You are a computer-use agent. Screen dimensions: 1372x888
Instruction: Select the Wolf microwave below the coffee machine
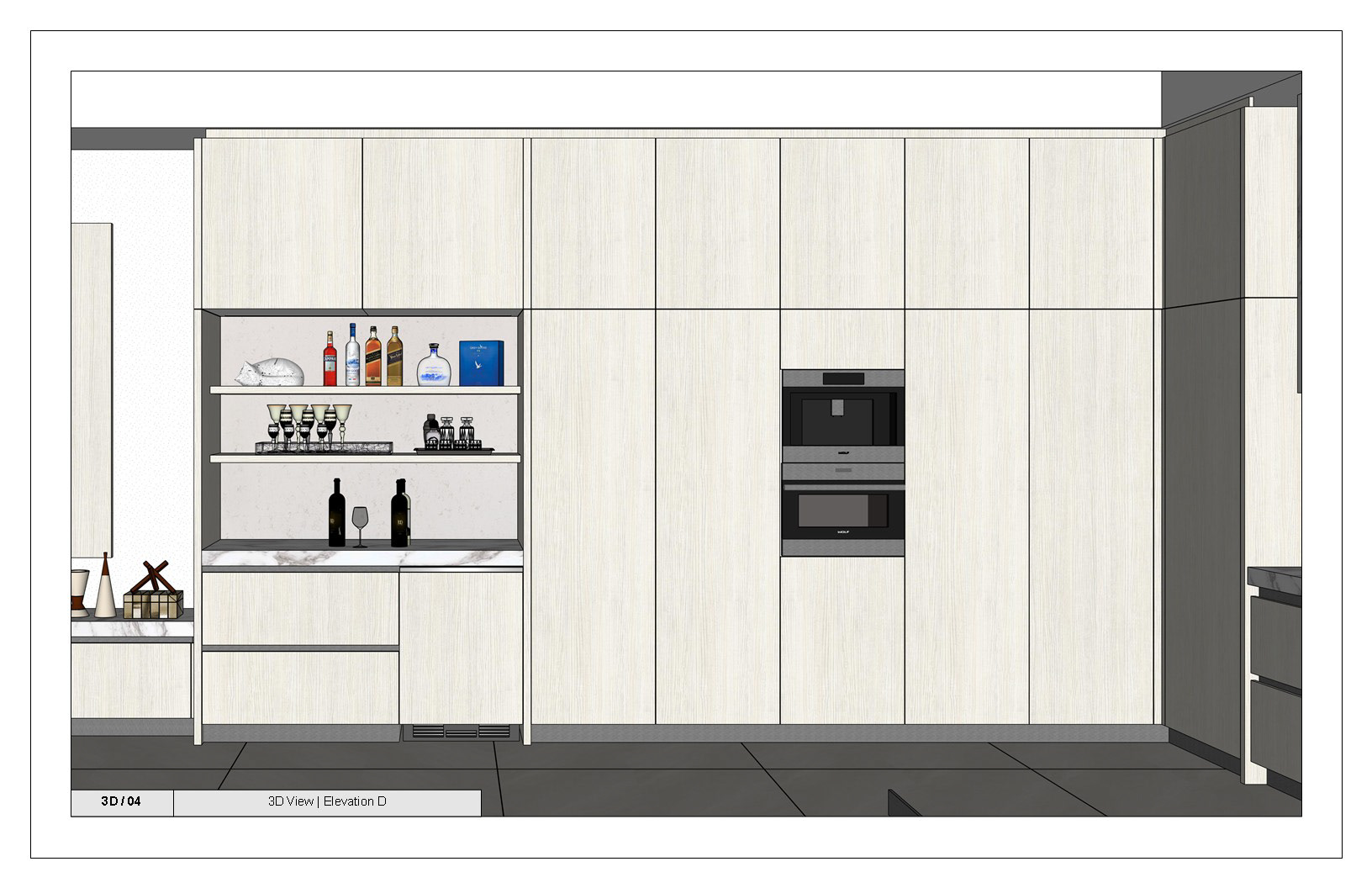tap(842, 510)
